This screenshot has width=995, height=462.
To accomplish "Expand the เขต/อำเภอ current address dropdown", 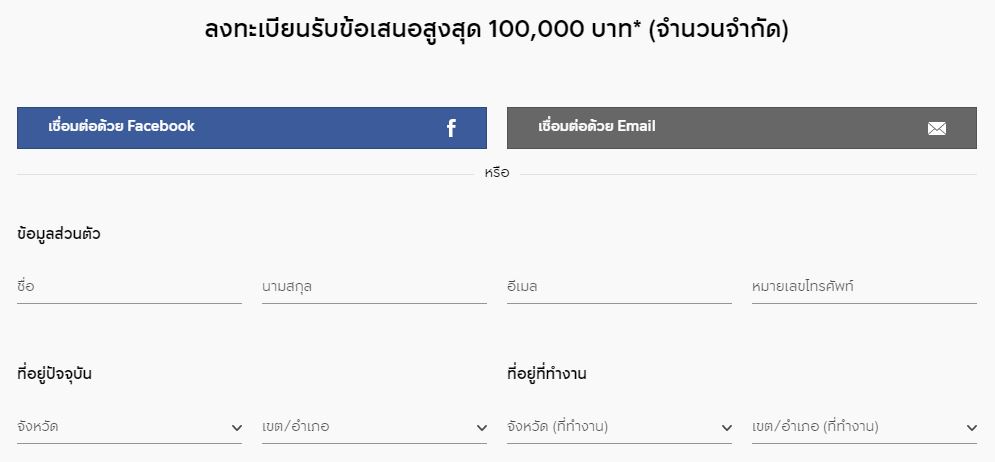I will click(x=365, y=427).
